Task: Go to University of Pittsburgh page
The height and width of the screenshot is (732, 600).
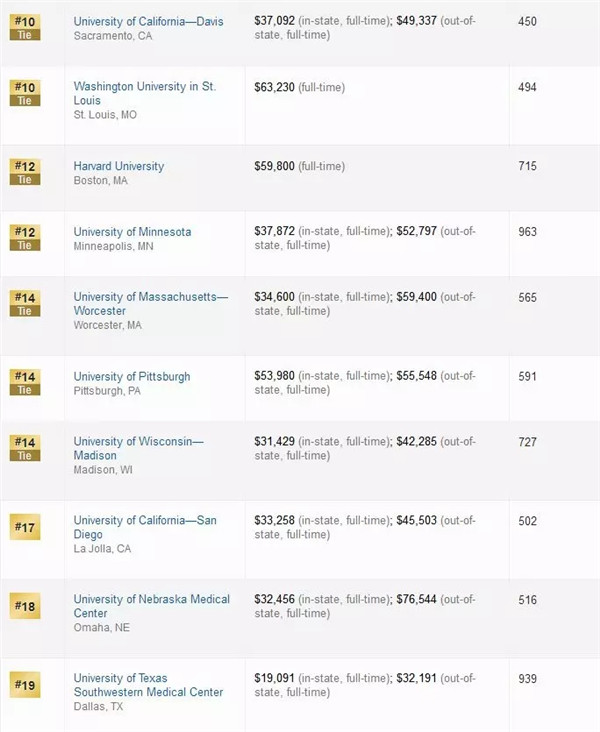Action: [132, 377]
